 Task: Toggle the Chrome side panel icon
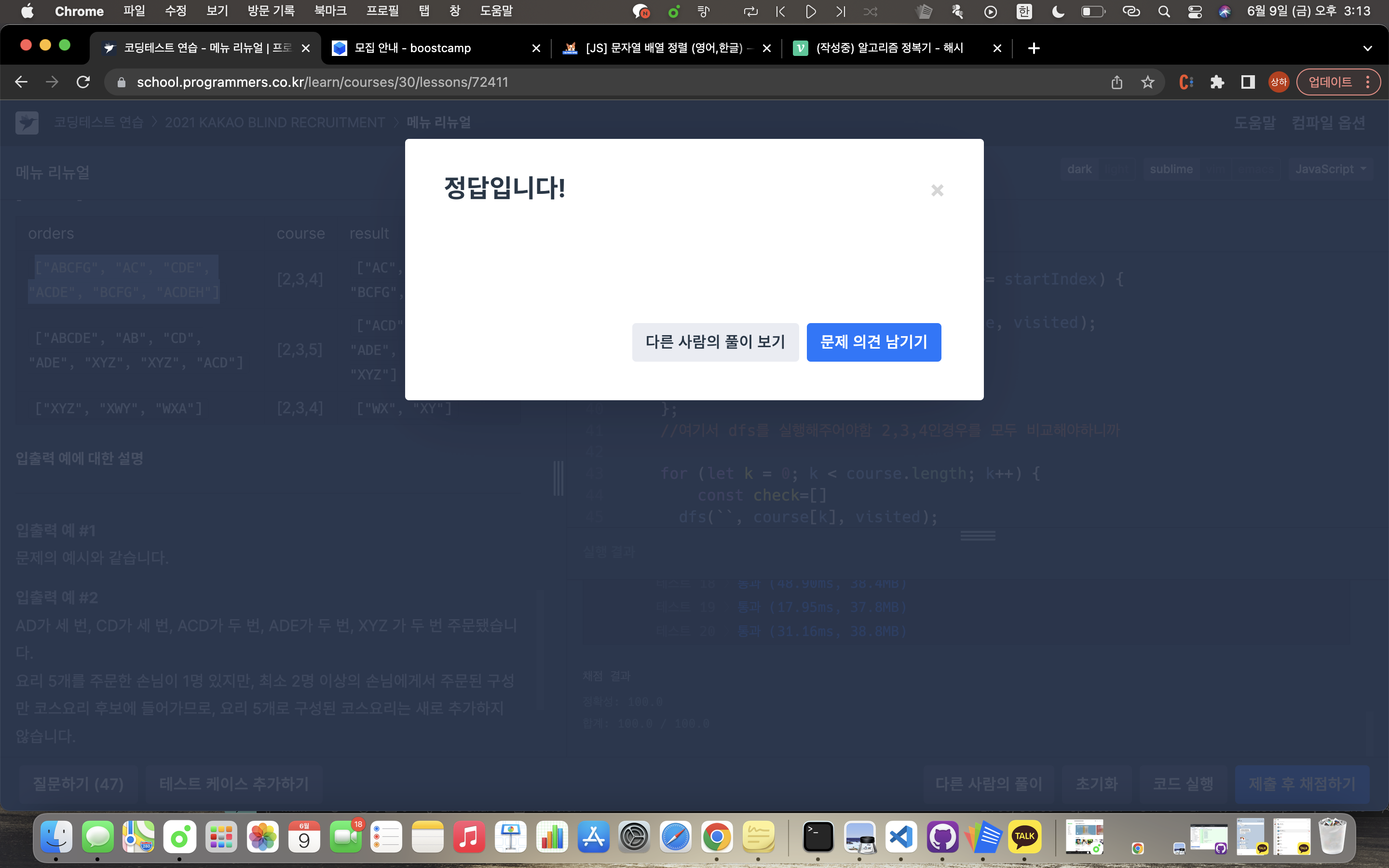(1248, 82)
